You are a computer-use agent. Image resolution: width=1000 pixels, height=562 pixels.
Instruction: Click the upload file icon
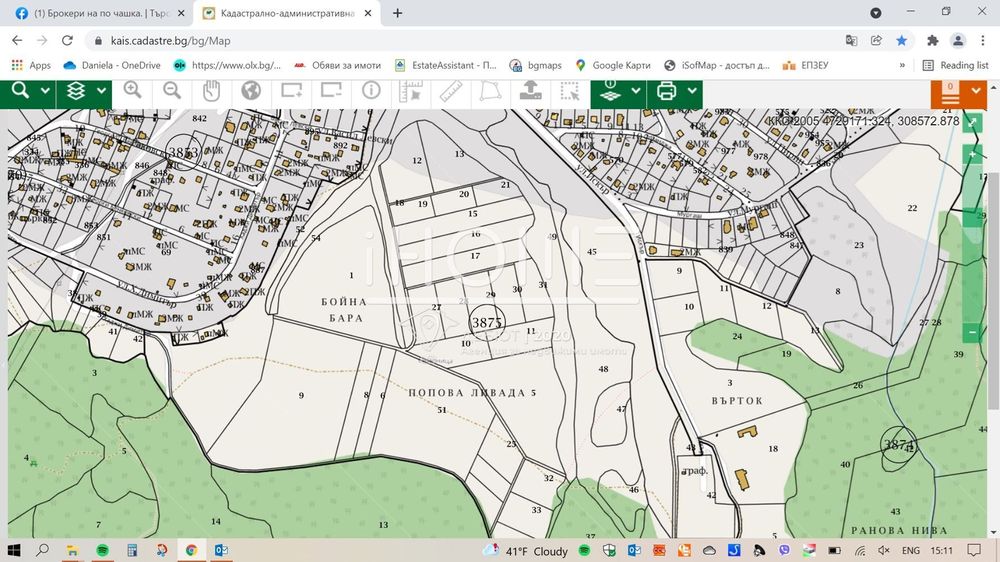(x=529, y=91)
